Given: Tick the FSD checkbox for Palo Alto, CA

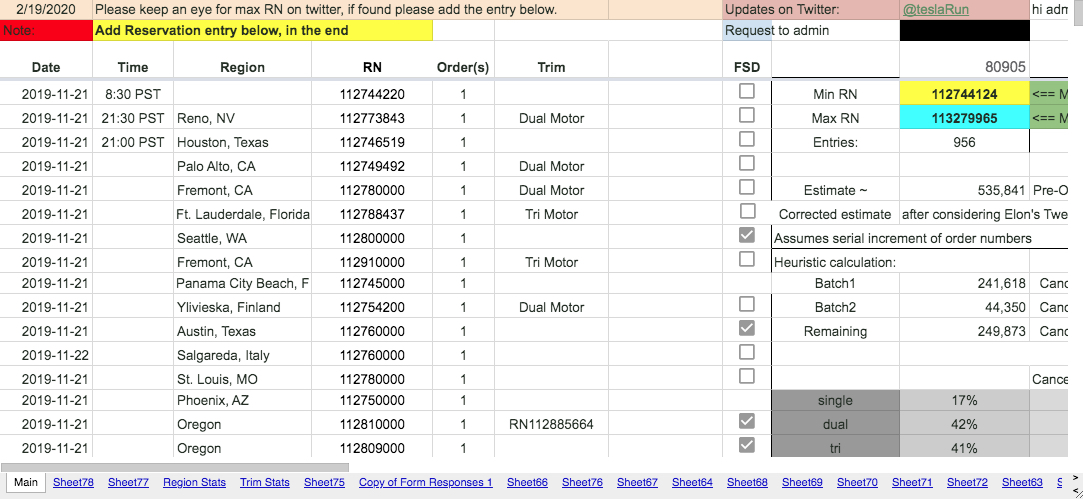Looking at the screenshot, I should 746,163.
